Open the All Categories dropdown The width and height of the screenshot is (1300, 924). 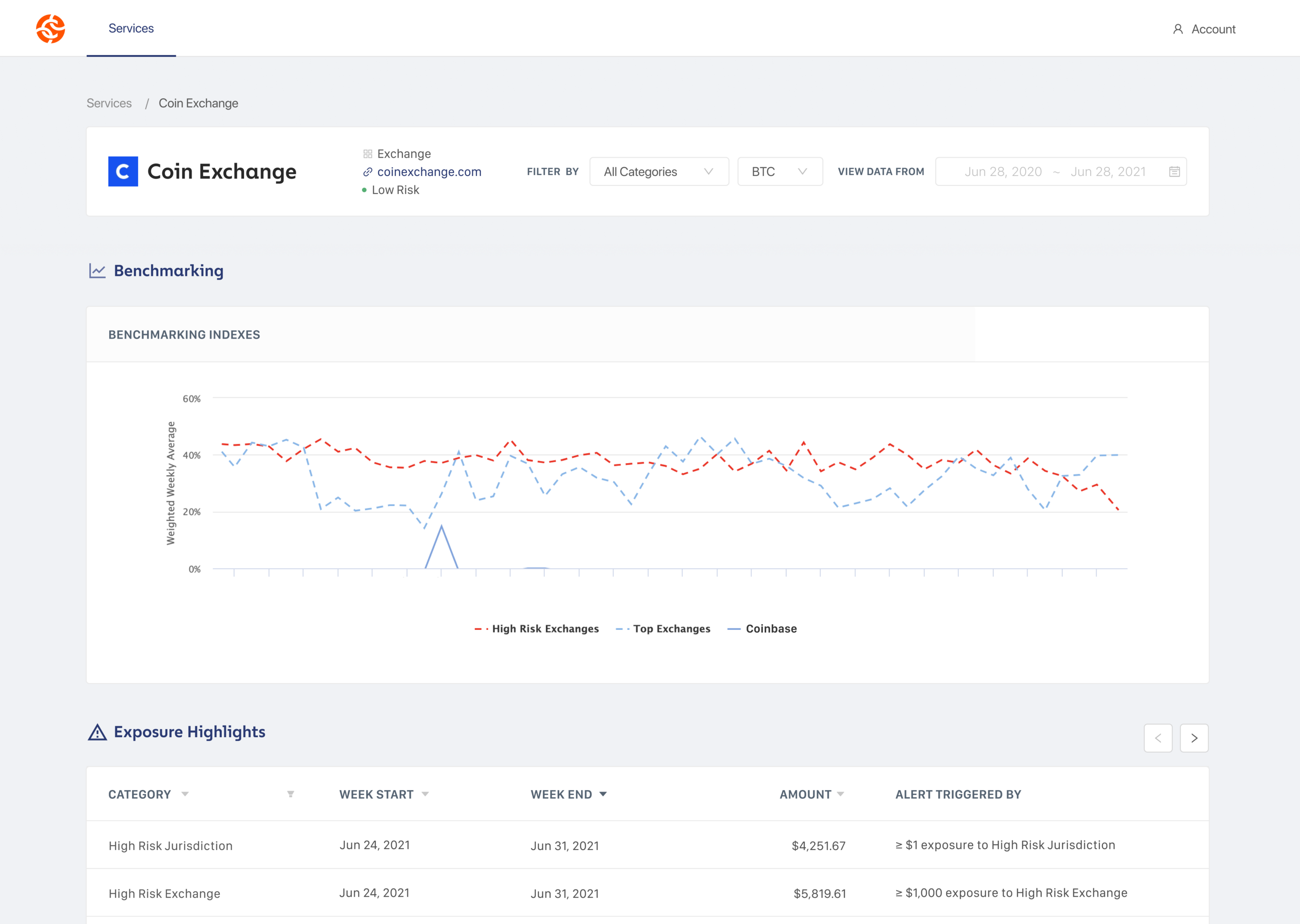[x=659, y=172]
